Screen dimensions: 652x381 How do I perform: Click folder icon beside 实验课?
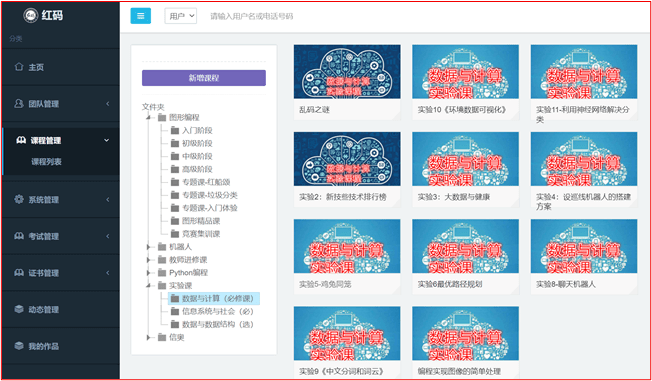[162, 286]
